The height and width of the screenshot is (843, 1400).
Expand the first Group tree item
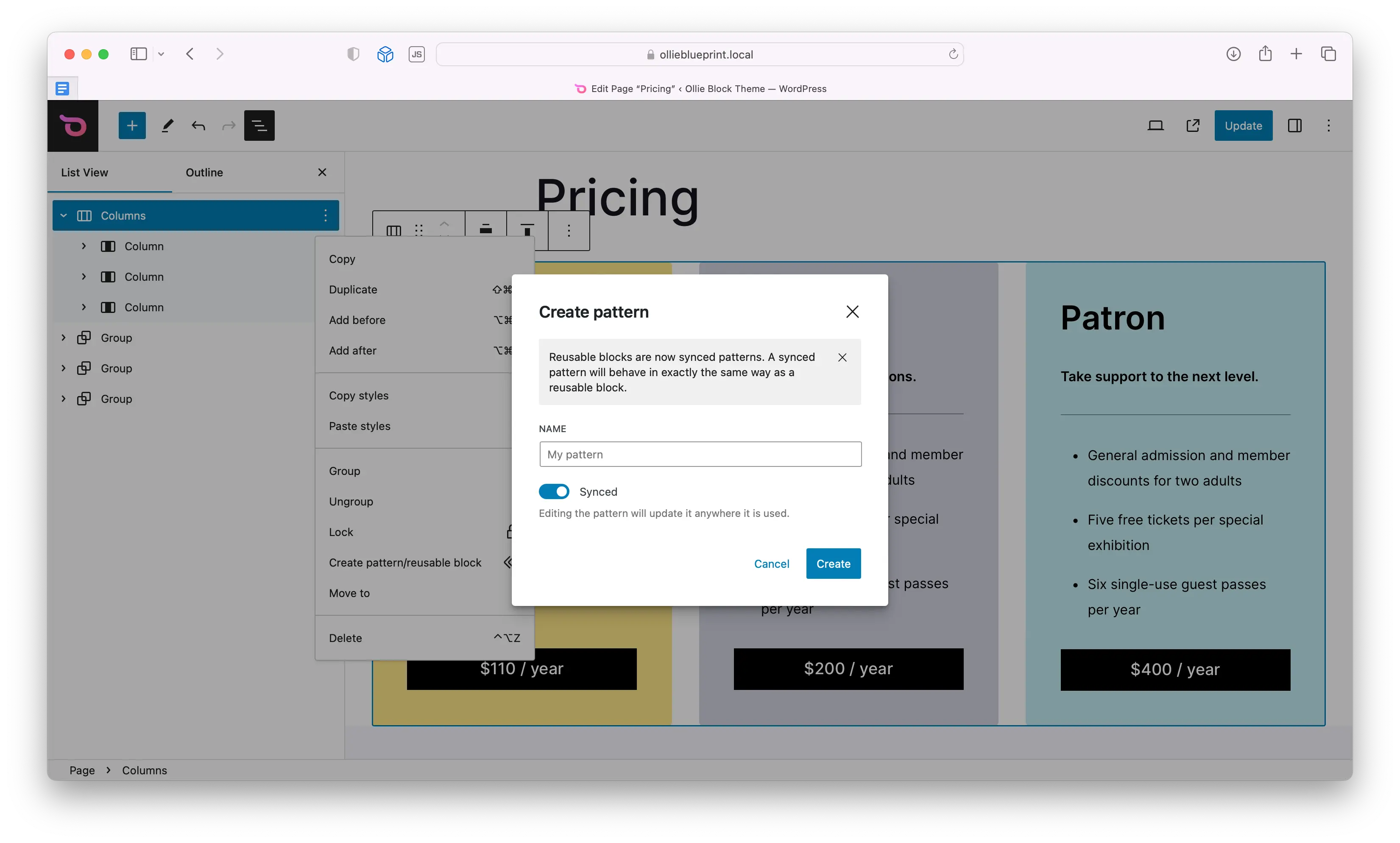point(64,338)
